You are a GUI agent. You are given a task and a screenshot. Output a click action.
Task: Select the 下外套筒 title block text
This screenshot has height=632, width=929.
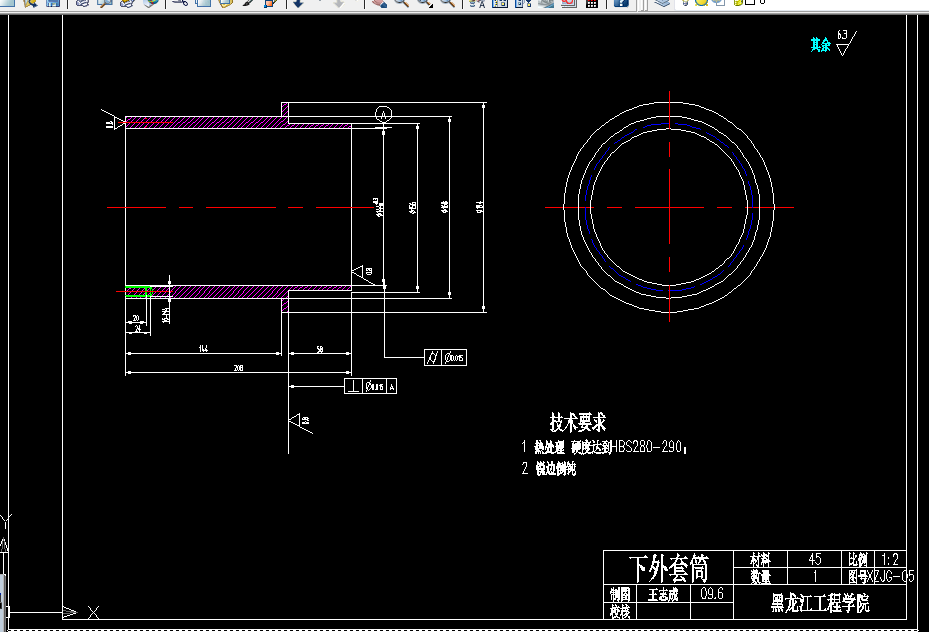point(669,568)
